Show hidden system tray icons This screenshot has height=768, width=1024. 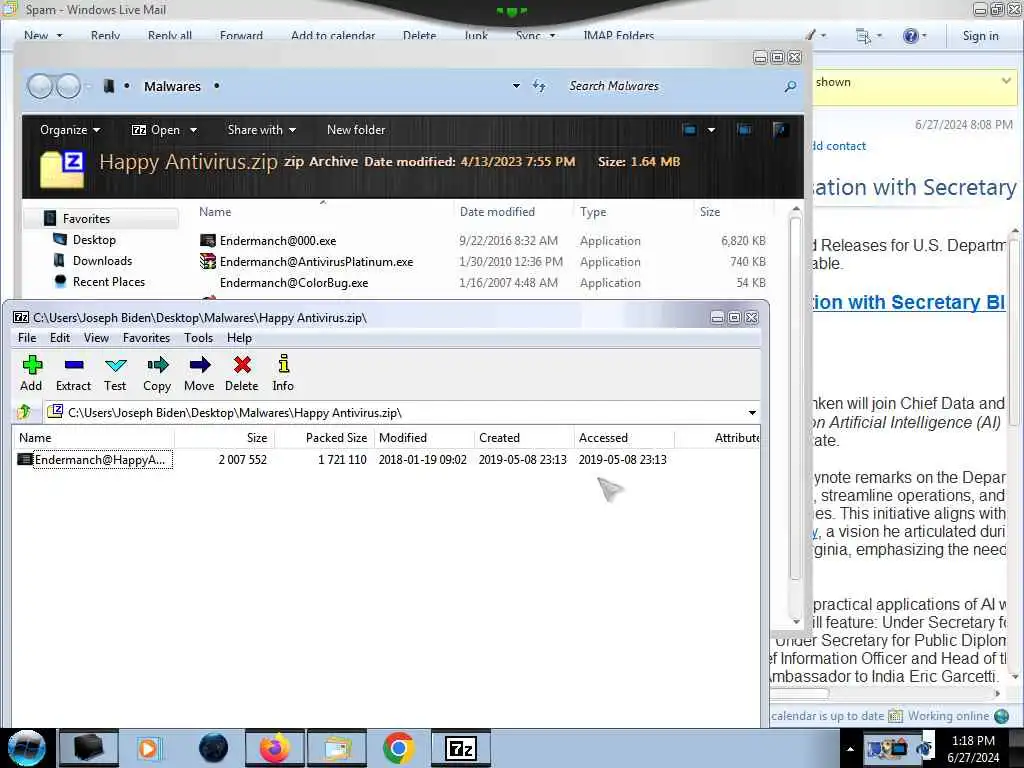tap(850, 748)
